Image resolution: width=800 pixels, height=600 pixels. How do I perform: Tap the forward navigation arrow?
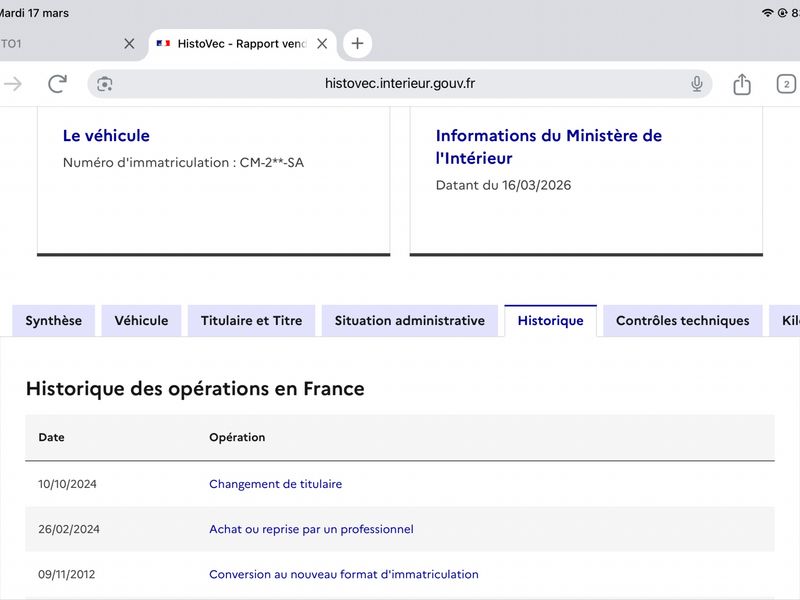pyautogui.click(x=13, y=84)
